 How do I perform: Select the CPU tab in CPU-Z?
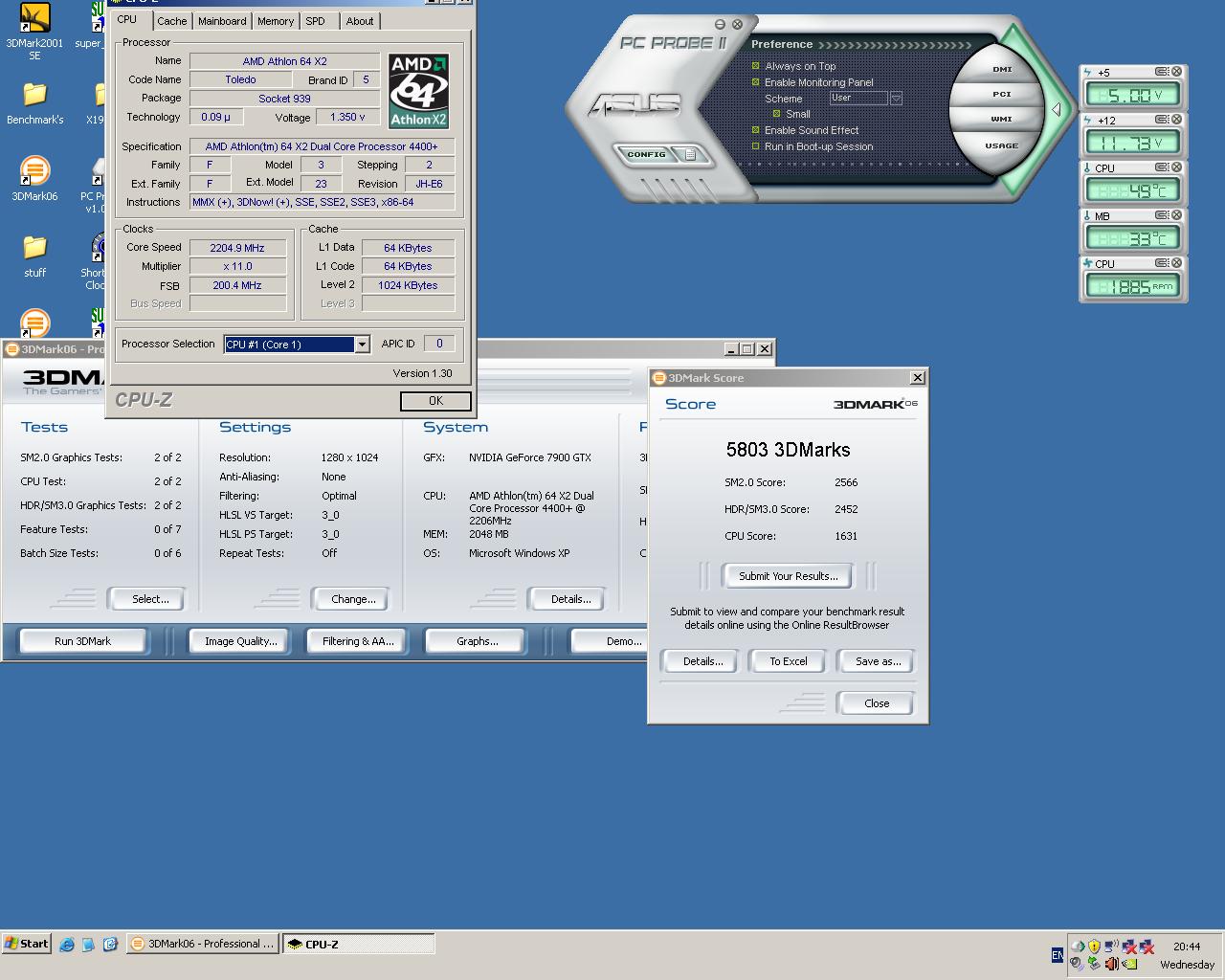(127, 19)
